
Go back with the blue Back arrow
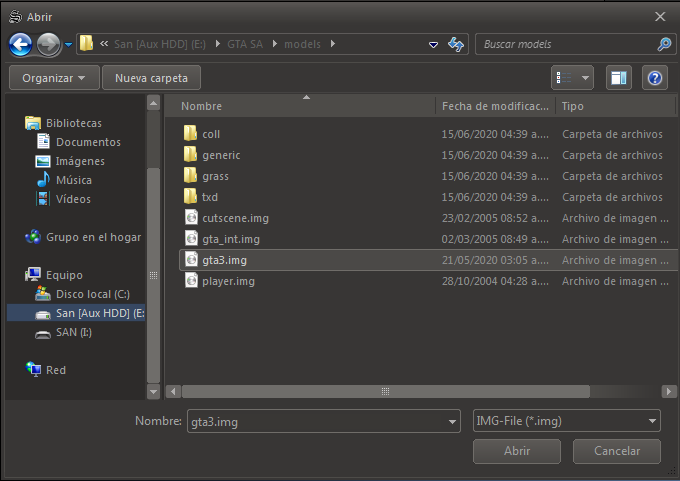(20, 44)
